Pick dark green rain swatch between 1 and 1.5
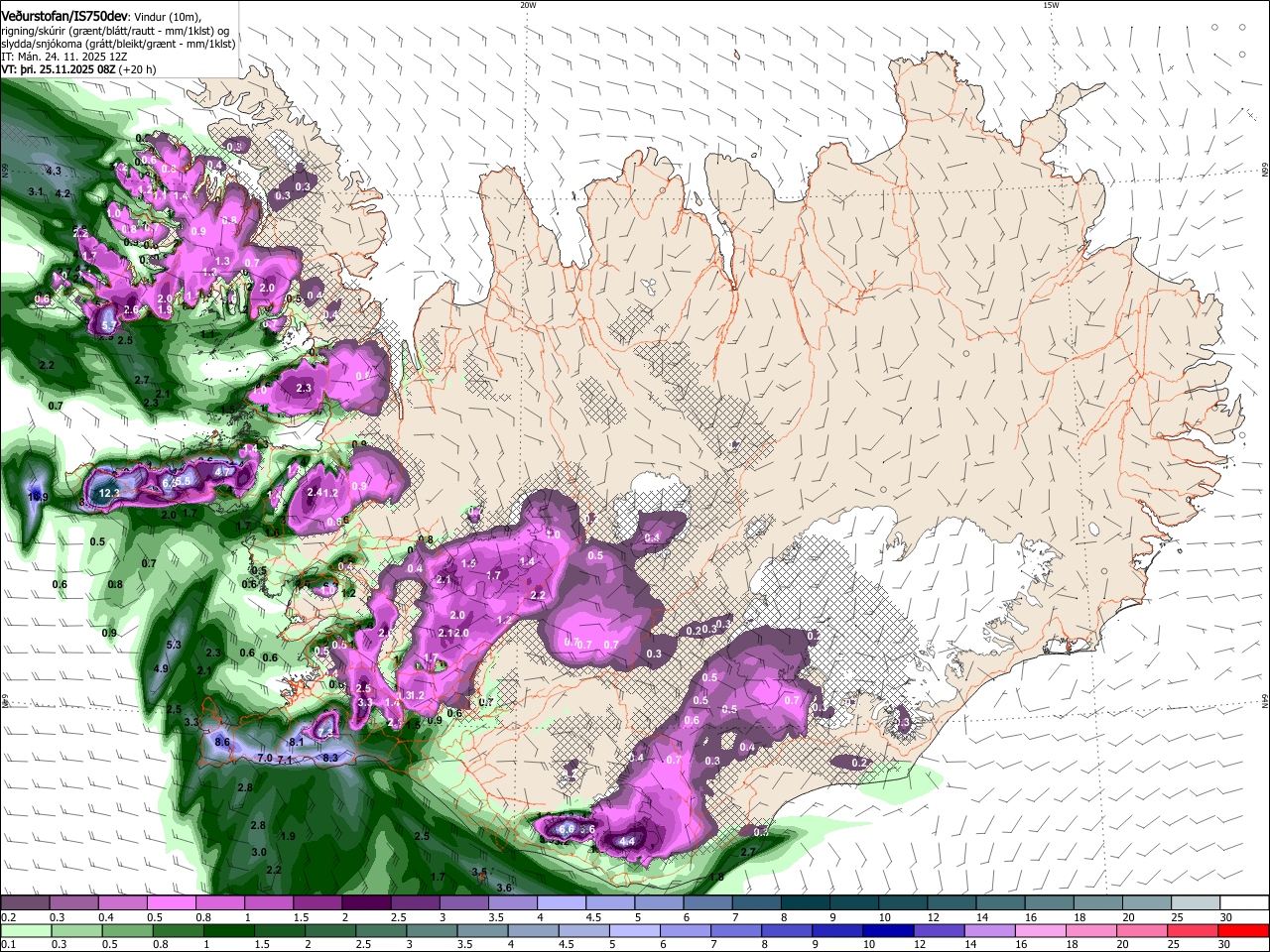The width and height of the screenshot is (1270, 952). tap(227, 930)
